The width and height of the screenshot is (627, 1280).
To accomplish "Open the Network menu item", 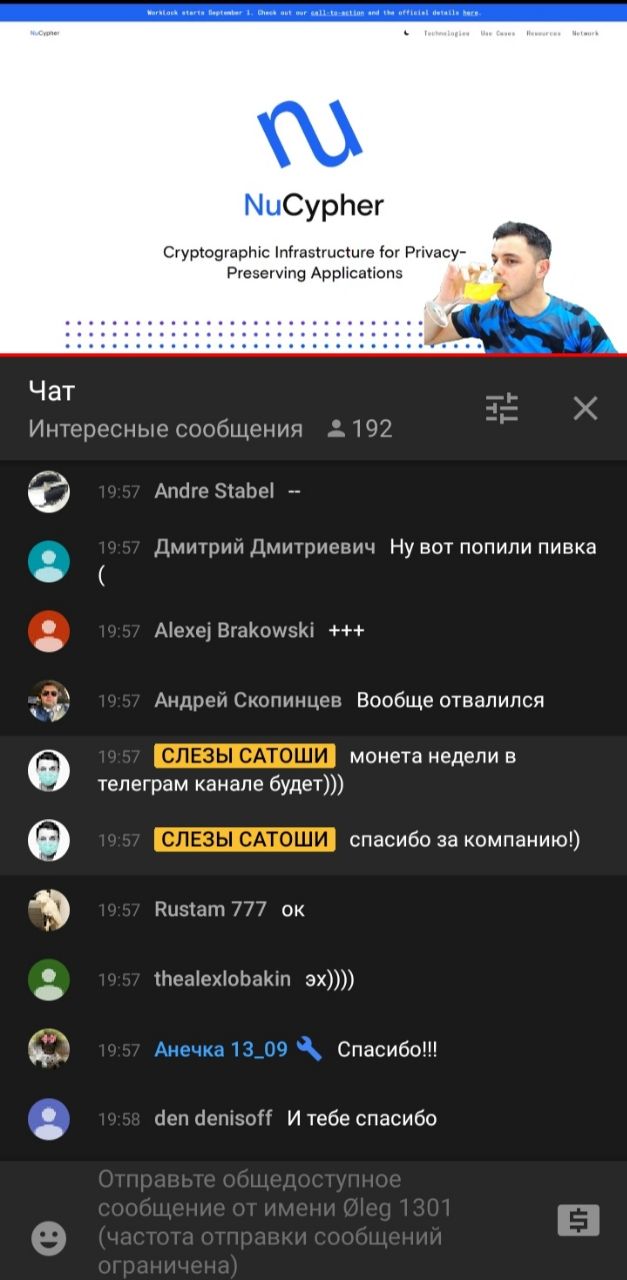I will click(585, 33).
